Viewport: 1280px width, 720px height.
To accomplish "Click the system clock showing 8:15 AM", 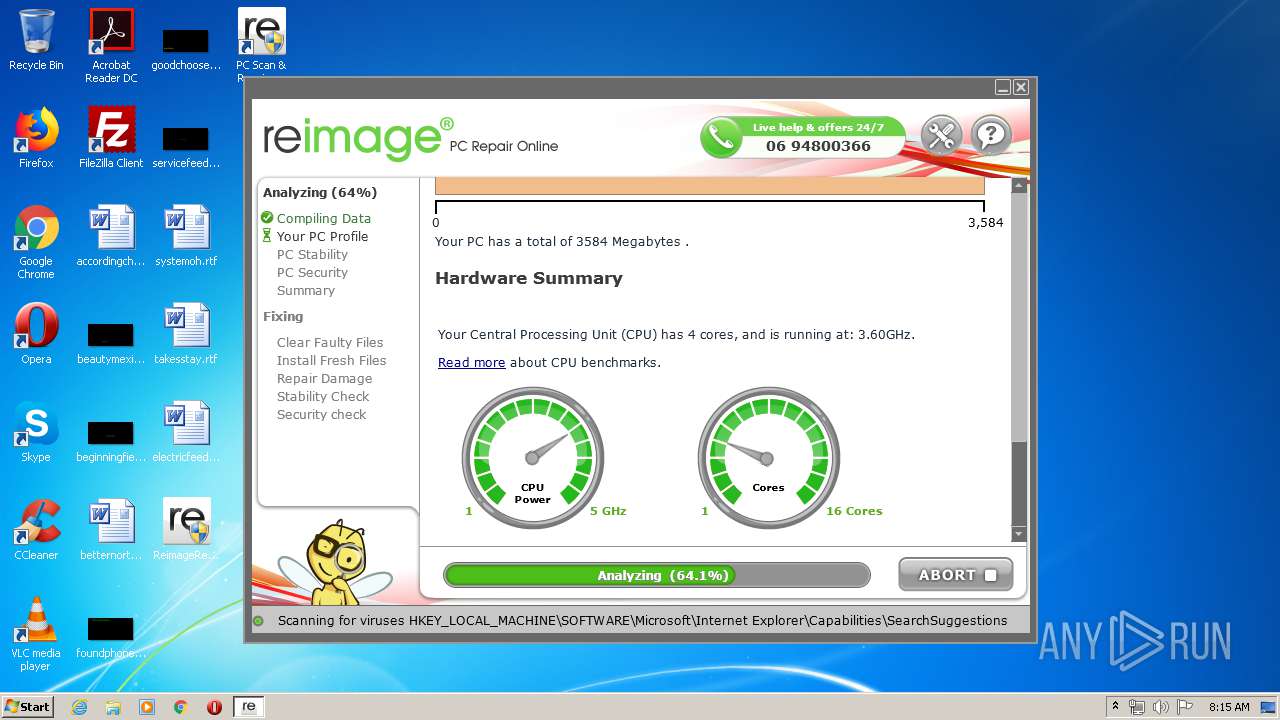I will pyautogui.click(x=1229, y=707).
